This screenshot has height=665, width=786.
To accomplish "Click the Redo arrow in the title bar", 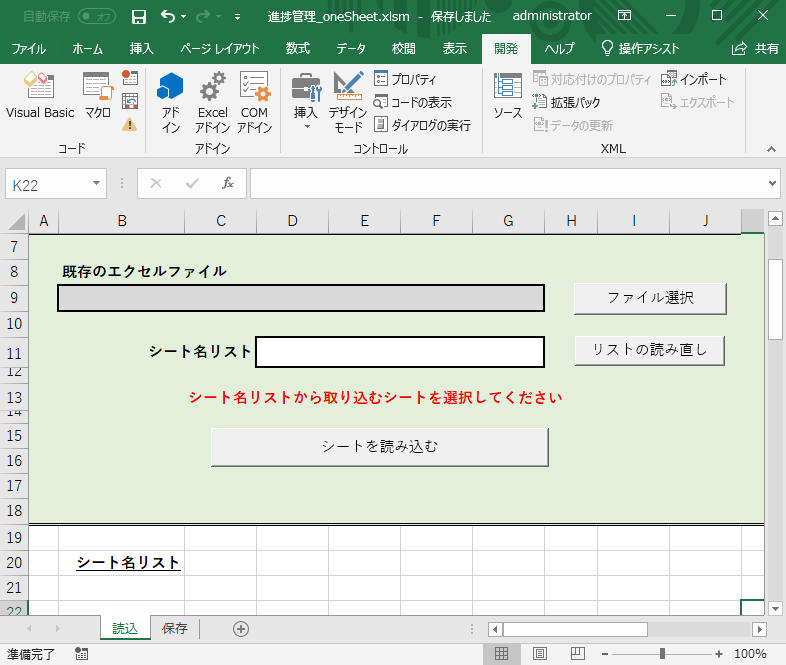I will (203, 17).
